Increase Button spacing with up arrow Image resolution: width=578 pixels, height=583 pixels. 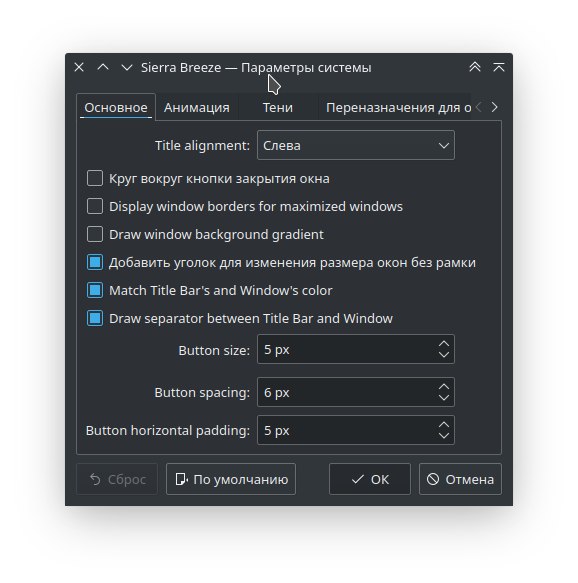tap(444, 387)
